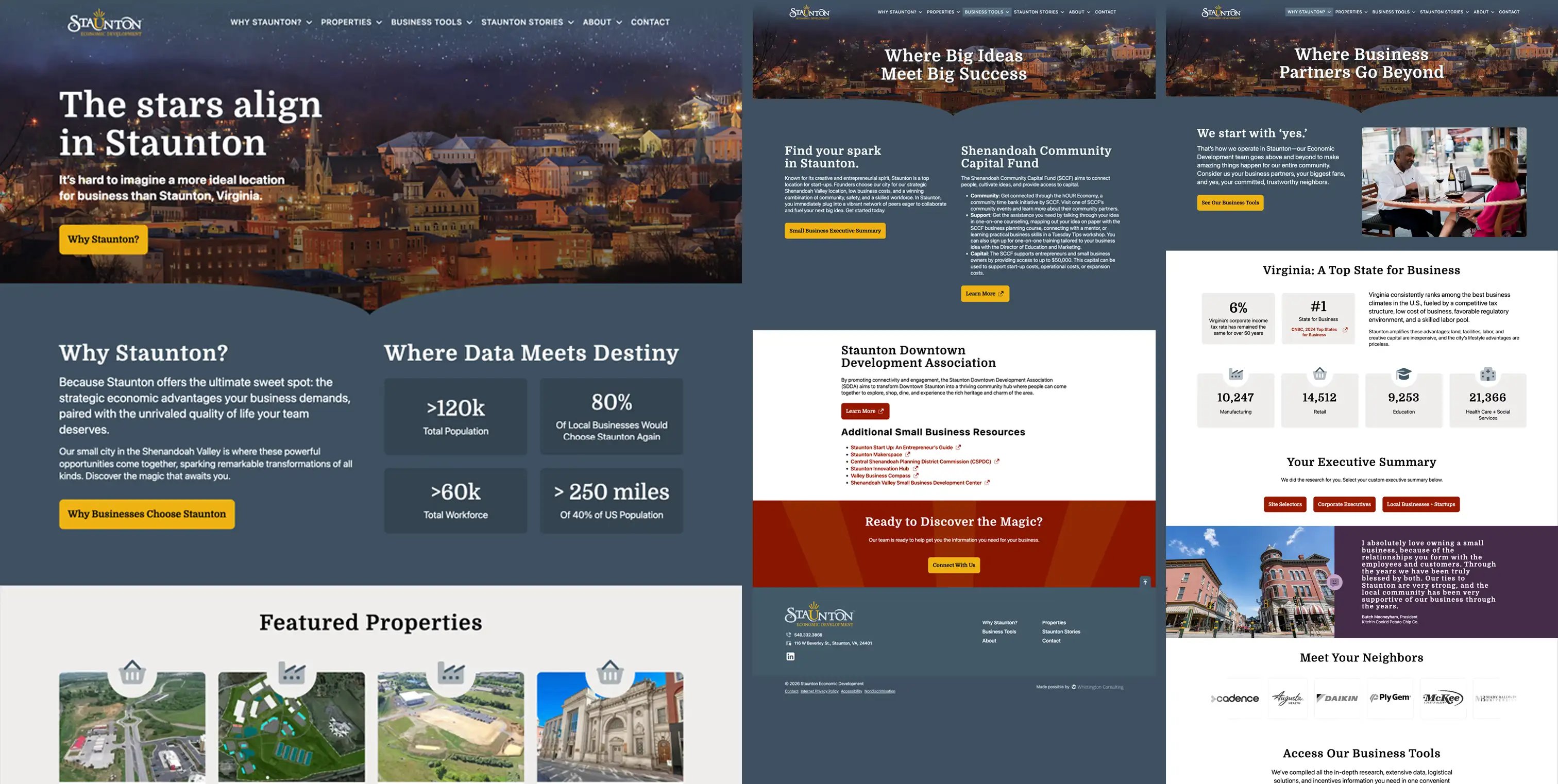Click hospital icon above Health Care 21,366
The image size is (1558, 784).
(1488, 374)
